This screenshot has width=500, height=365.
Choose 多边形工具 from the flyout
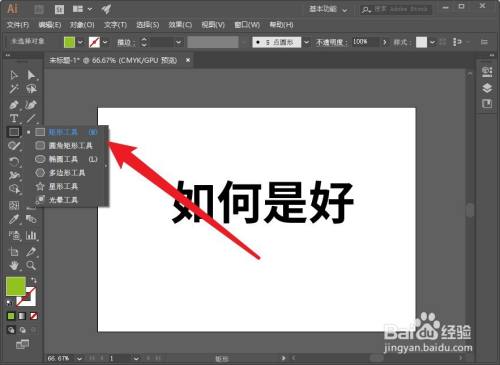pos(66,173)
